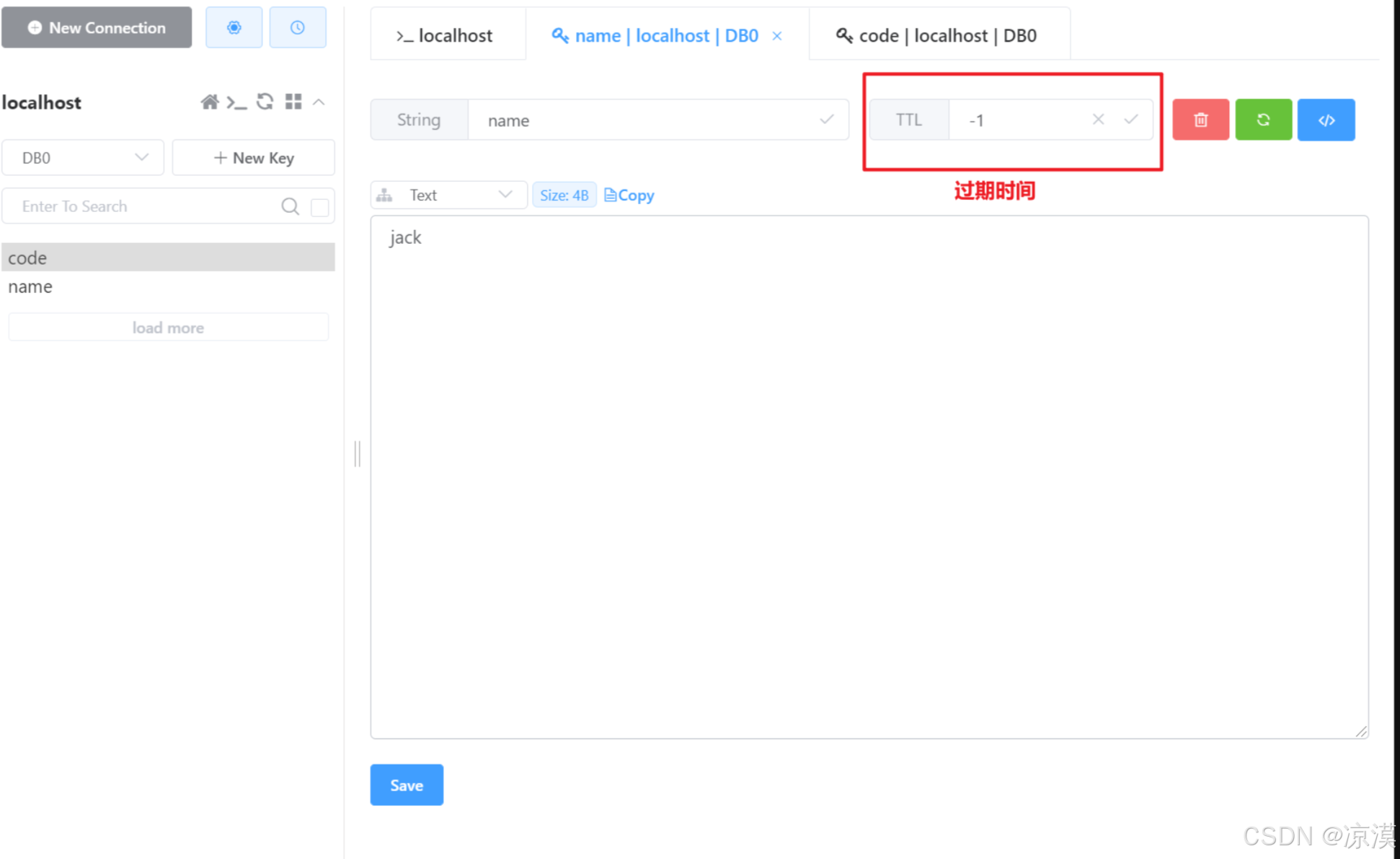This screenshot has height=859, width=1400.
Task: Switch to code | localhost | DB0 tab
Action: pyautogui.click(x=937, y=35)
